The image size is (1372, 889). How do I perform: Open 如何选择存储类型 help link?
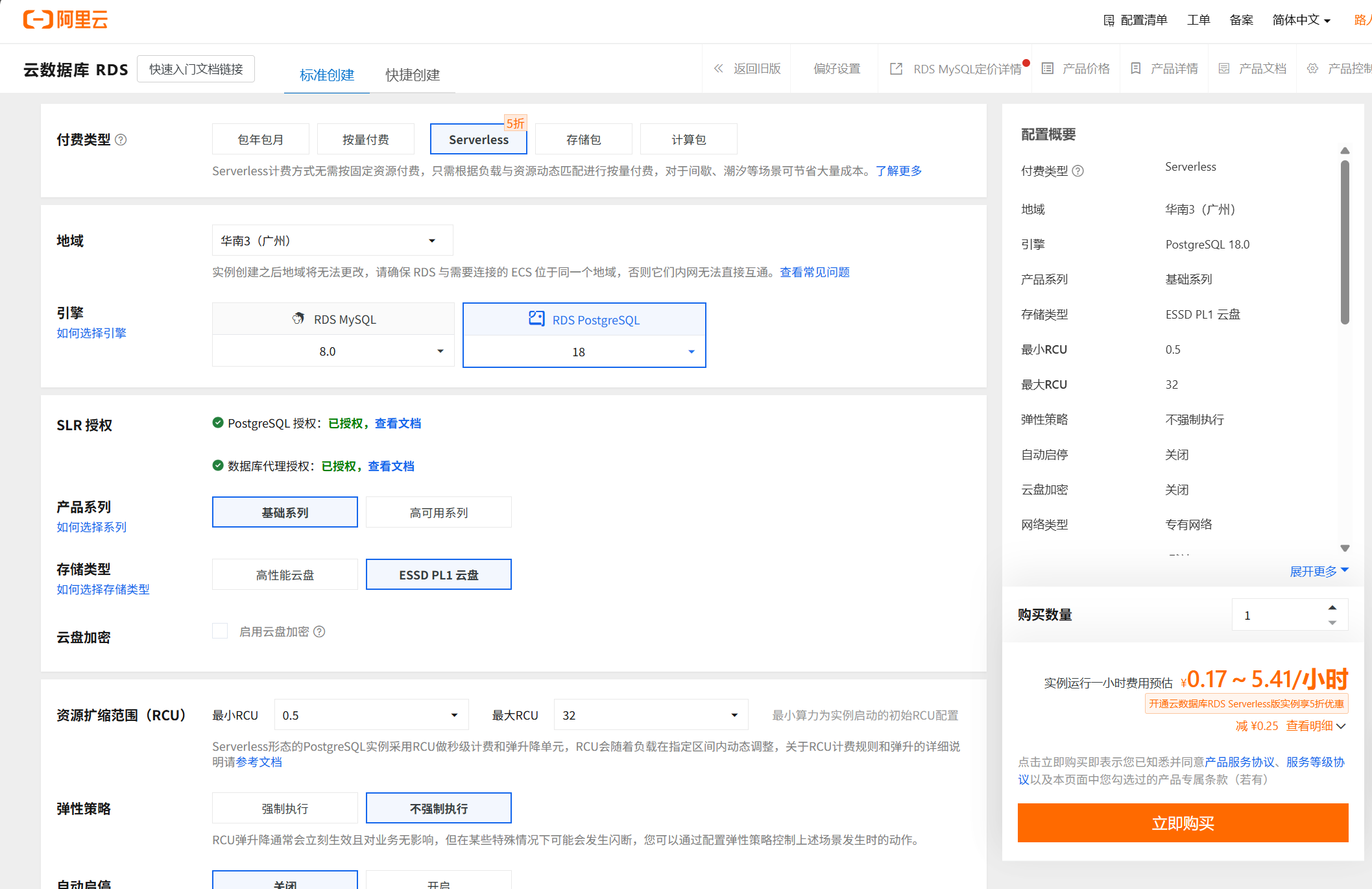click(x=103, y=589)
